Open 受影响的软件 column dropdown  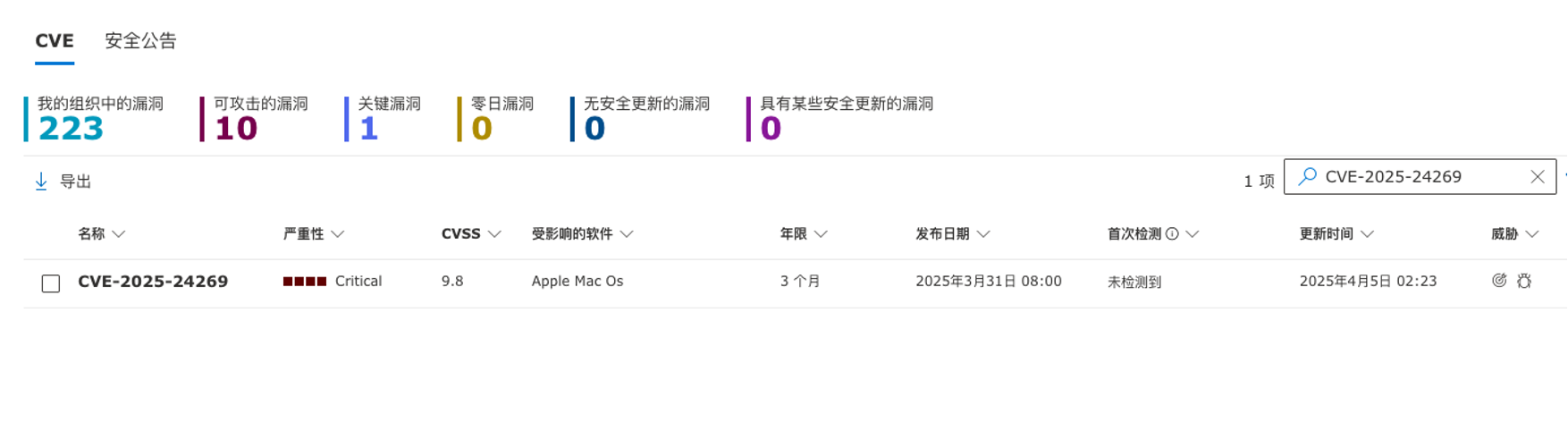point(627,234)
